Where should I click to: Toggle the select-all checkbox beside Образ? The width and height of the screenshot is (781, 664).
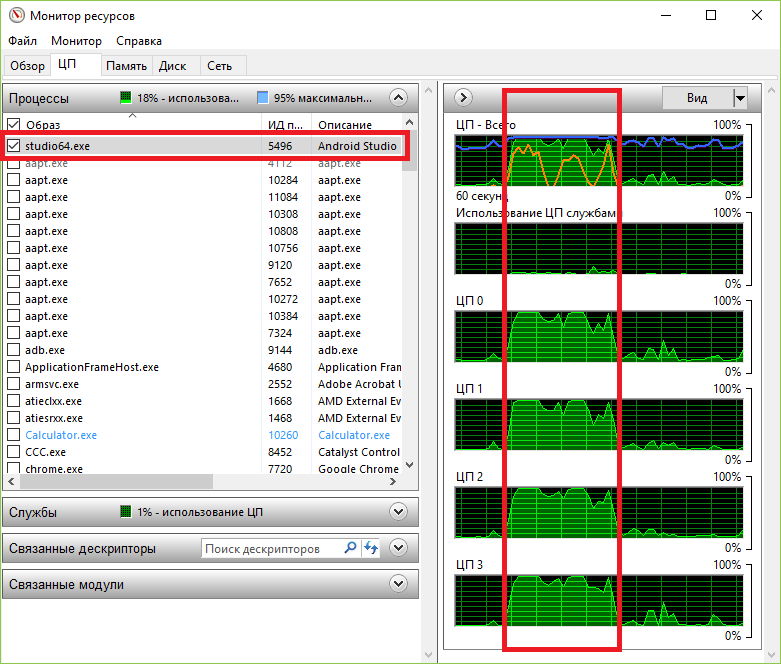click(x=13, y=124)
